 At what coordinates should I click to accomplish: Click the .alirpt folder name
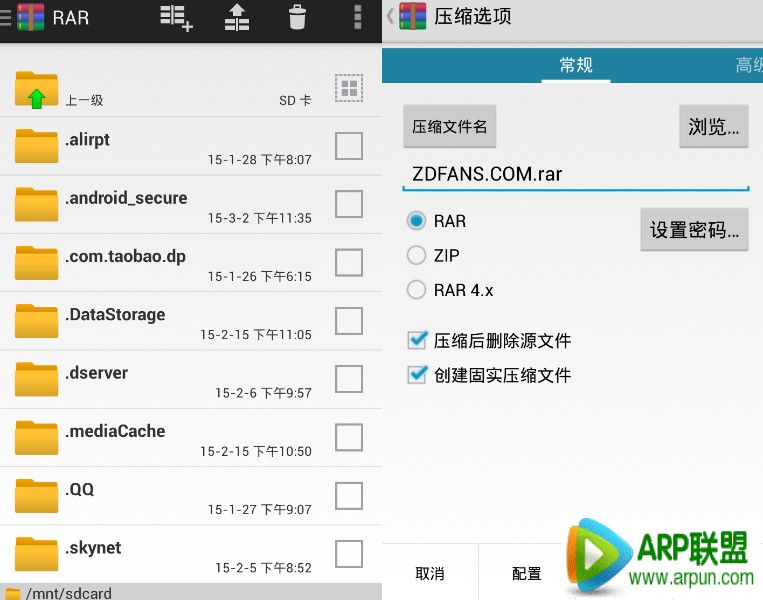(x=88, y=140)
